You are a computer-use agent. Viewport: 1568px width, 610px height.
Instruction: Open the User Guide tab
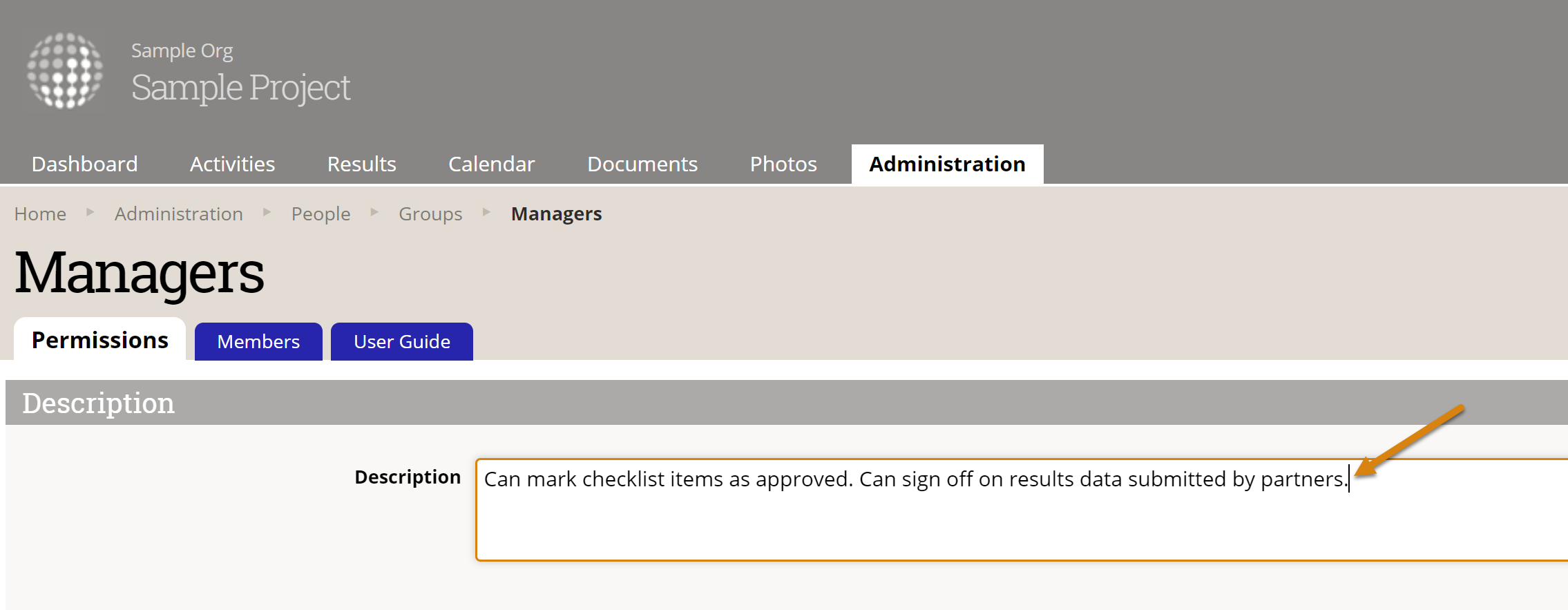(x=401, y=342)
